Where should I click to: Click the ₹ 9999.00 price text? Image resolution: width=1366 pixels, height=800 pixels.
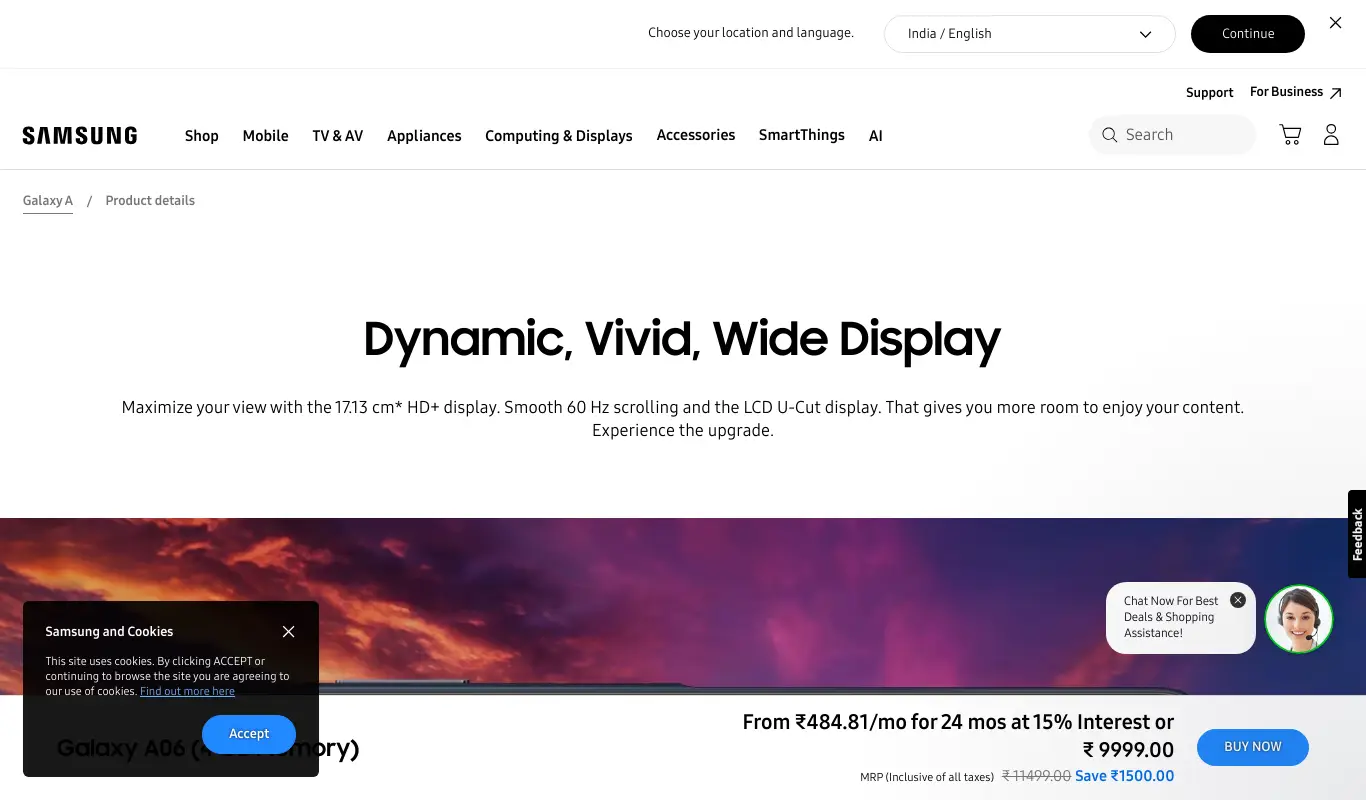pos(1128,749)
